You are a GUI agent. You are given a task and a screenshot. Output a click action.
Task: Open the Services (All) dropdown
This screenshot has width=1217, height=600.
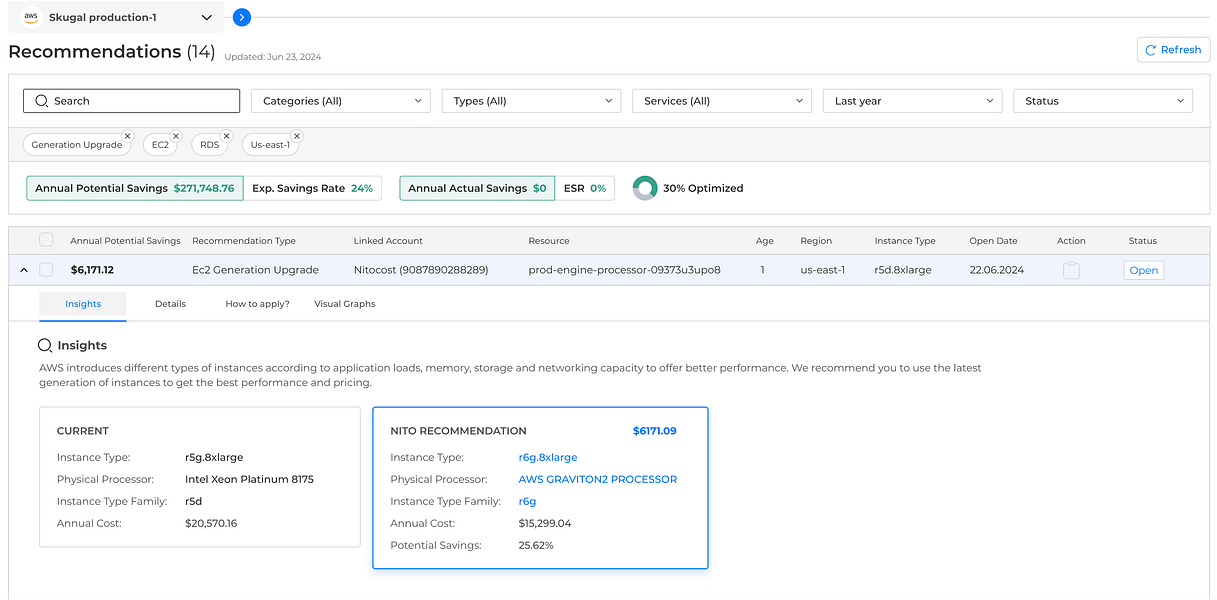point(721,101)
